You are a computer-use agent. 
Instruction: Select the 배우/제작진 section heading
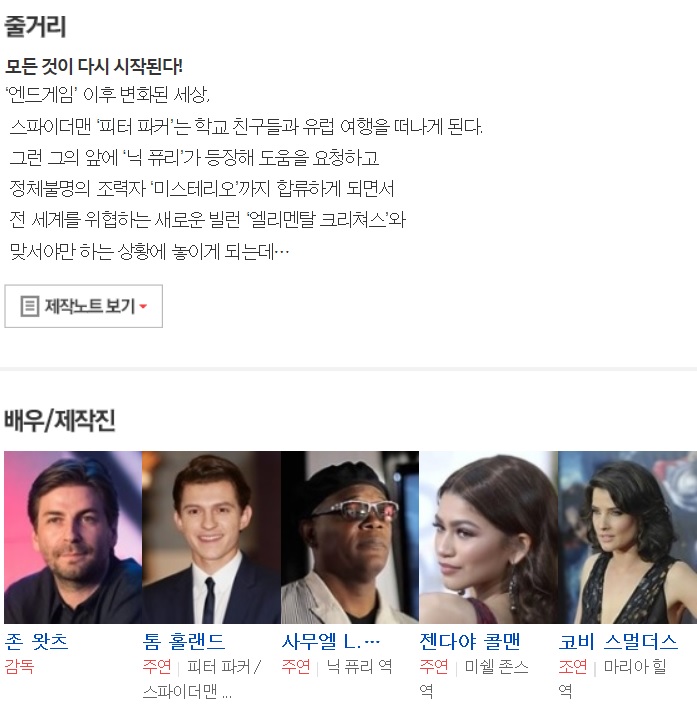click(x=60, y=420)
